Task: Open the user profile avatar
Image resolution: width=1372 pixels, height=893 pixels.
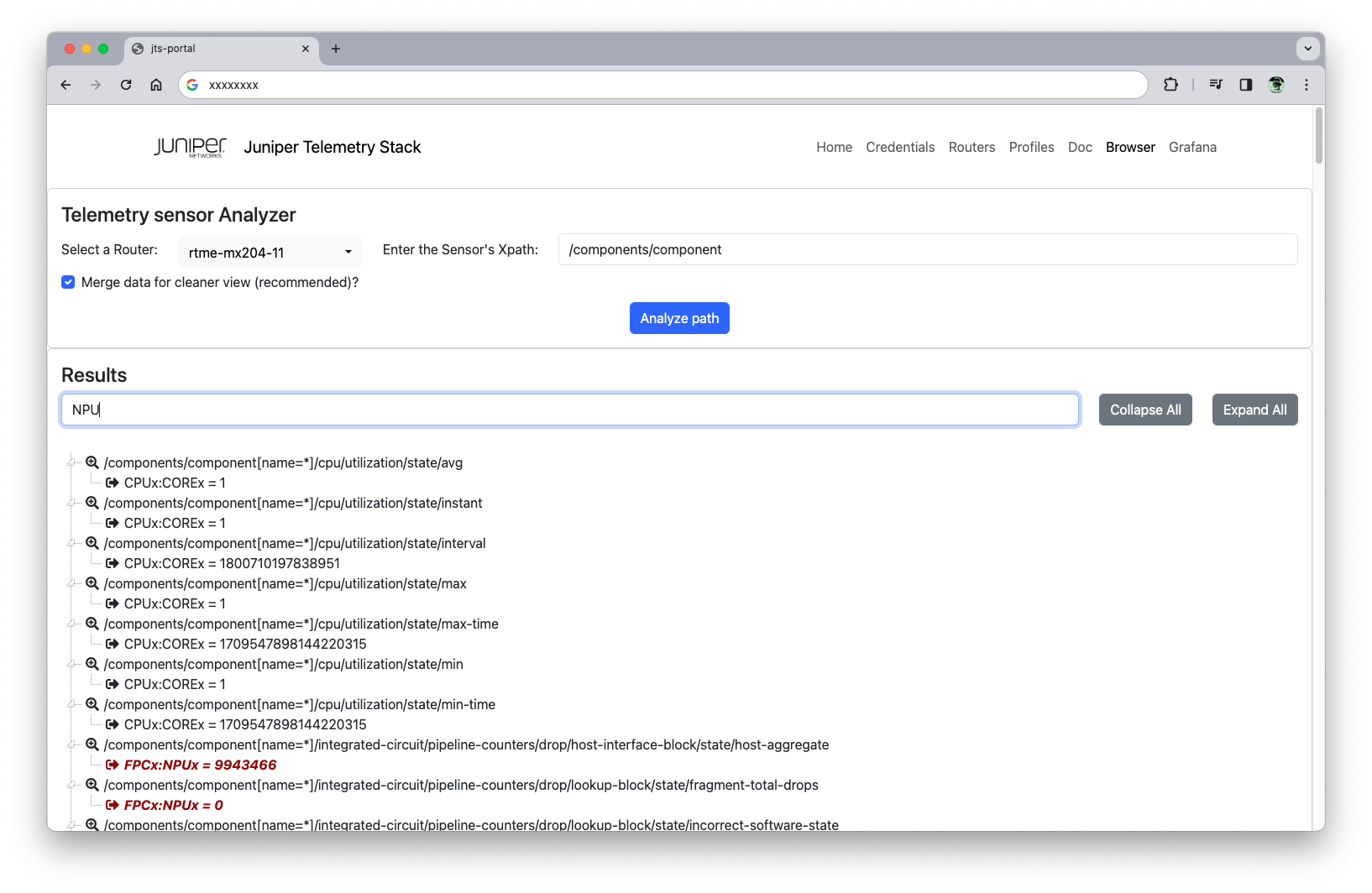Action: click(1276, 85)
